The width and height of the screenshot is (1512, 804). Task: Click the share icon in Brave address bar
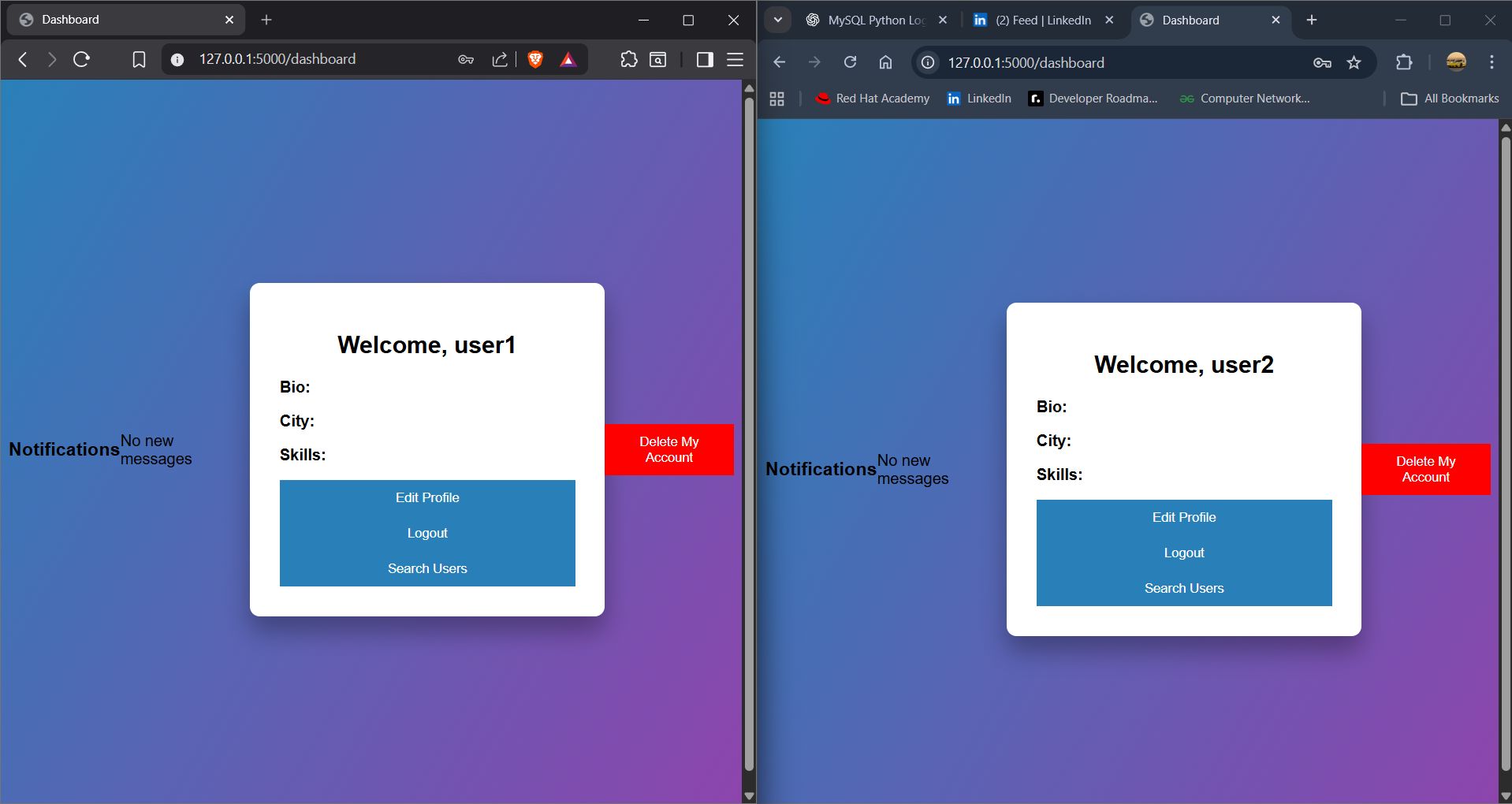point(500,59)
